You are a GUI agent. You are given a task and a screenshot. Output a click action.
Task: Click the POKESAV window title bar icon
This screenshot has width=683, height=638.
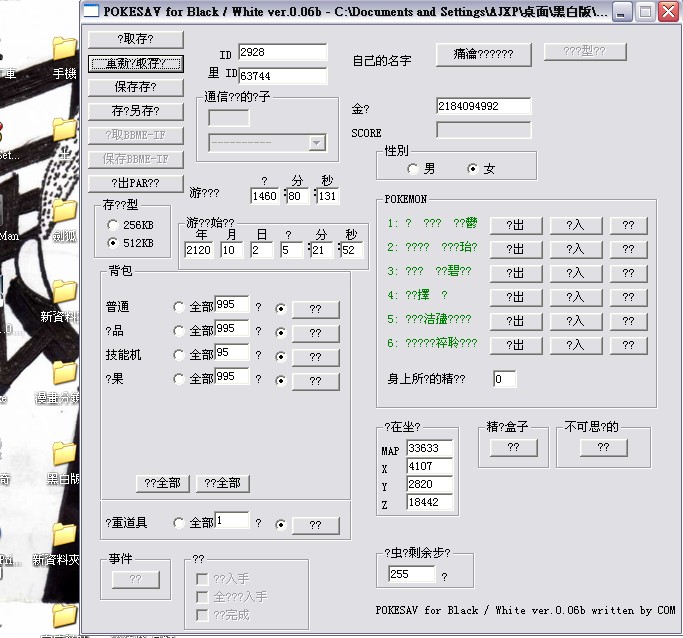click(x=91, y=10)
